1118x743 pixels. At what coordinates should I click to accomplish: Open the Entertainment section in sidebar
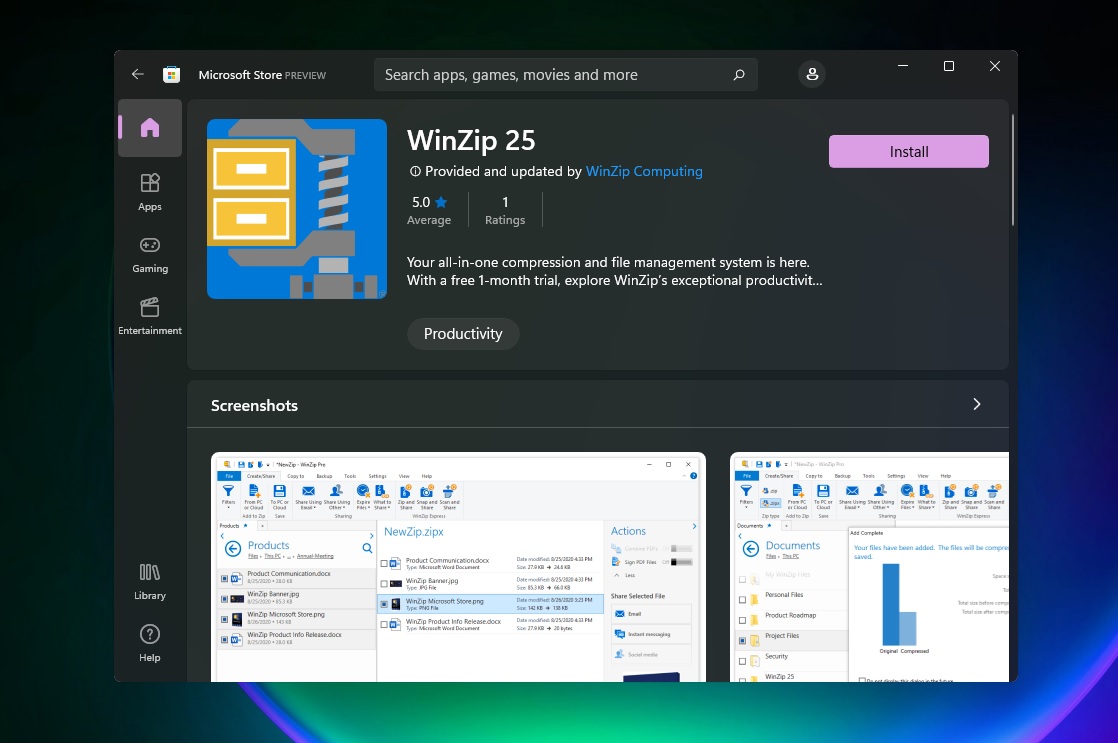[150, 317]
